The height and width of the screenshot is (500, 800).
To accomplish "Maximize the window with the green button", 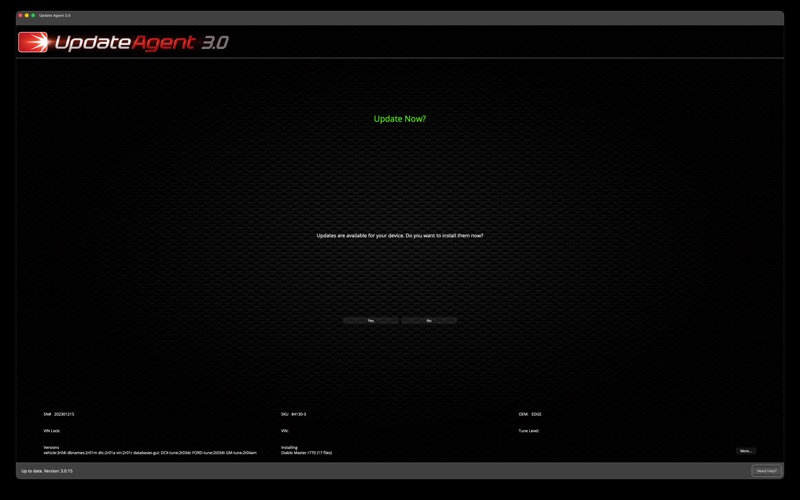I will pyautogui.click(x=33, y=16).
